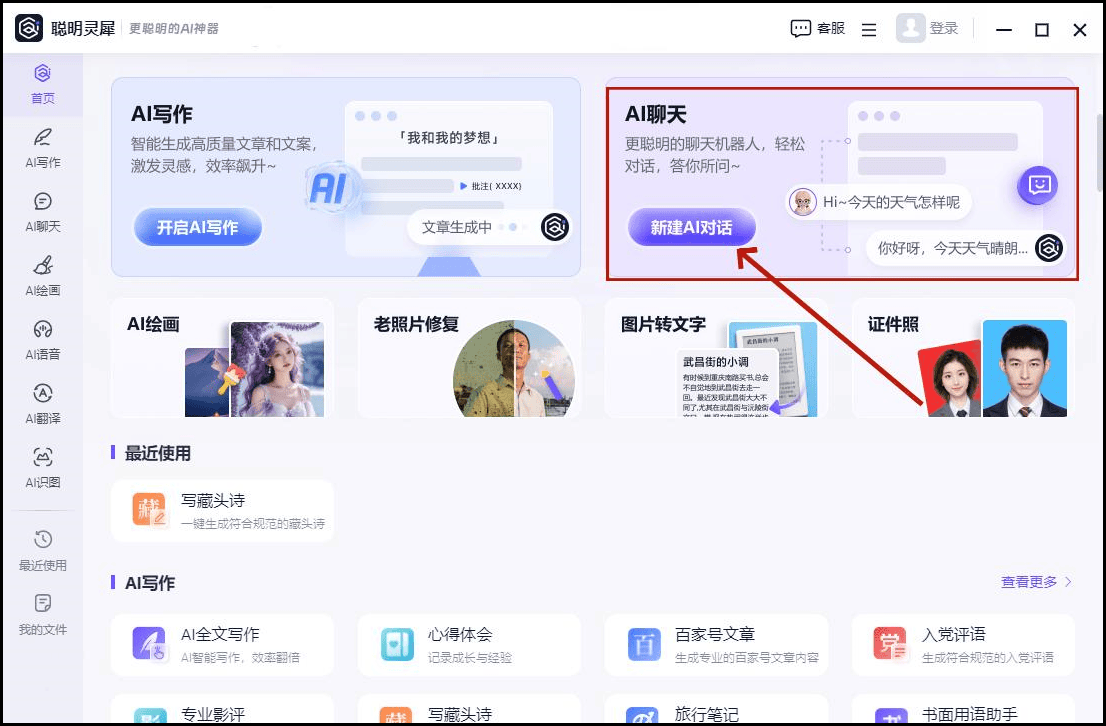Open the 心得体会 tool icon

[x=397, y=644]
